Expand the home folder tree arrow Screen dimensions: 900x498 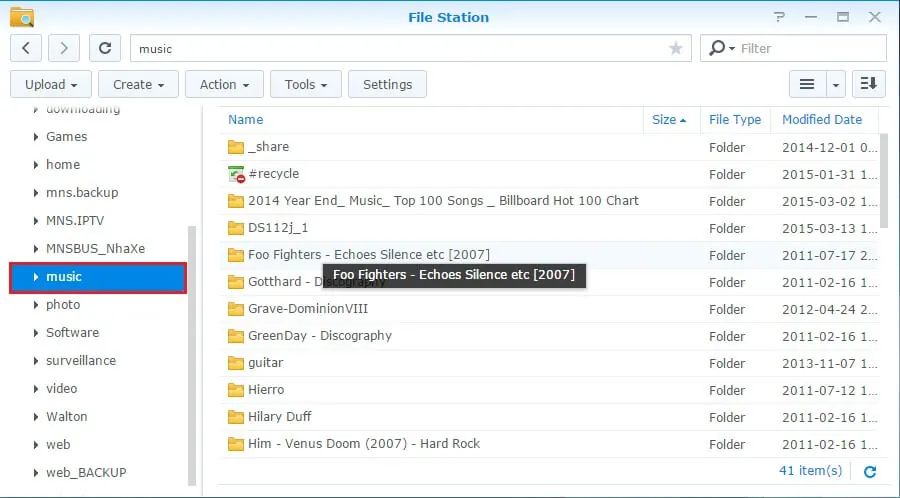coord(36,165)
